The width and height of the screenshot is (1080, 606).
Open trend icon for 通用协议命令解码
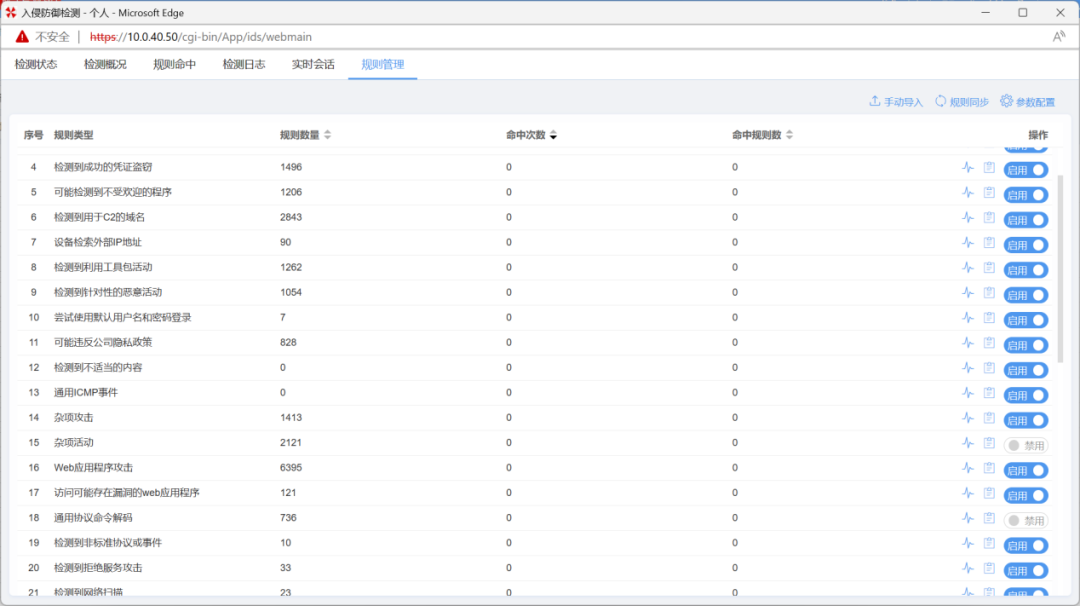(968, 518)
